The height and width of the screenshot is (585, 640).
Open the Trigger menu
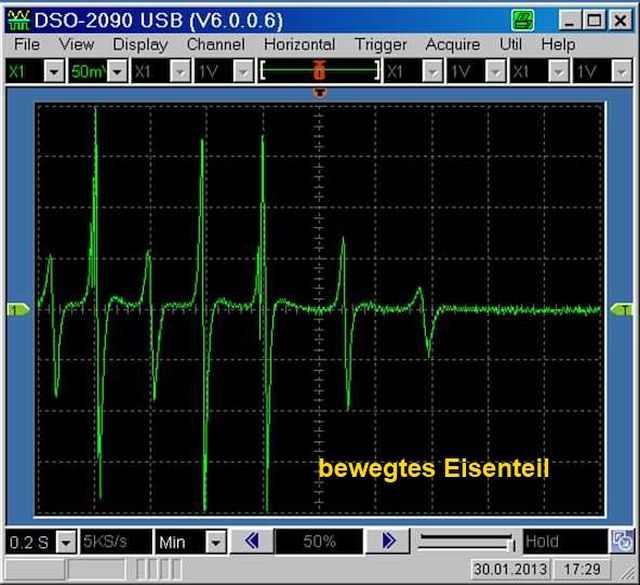coord(380,44)
